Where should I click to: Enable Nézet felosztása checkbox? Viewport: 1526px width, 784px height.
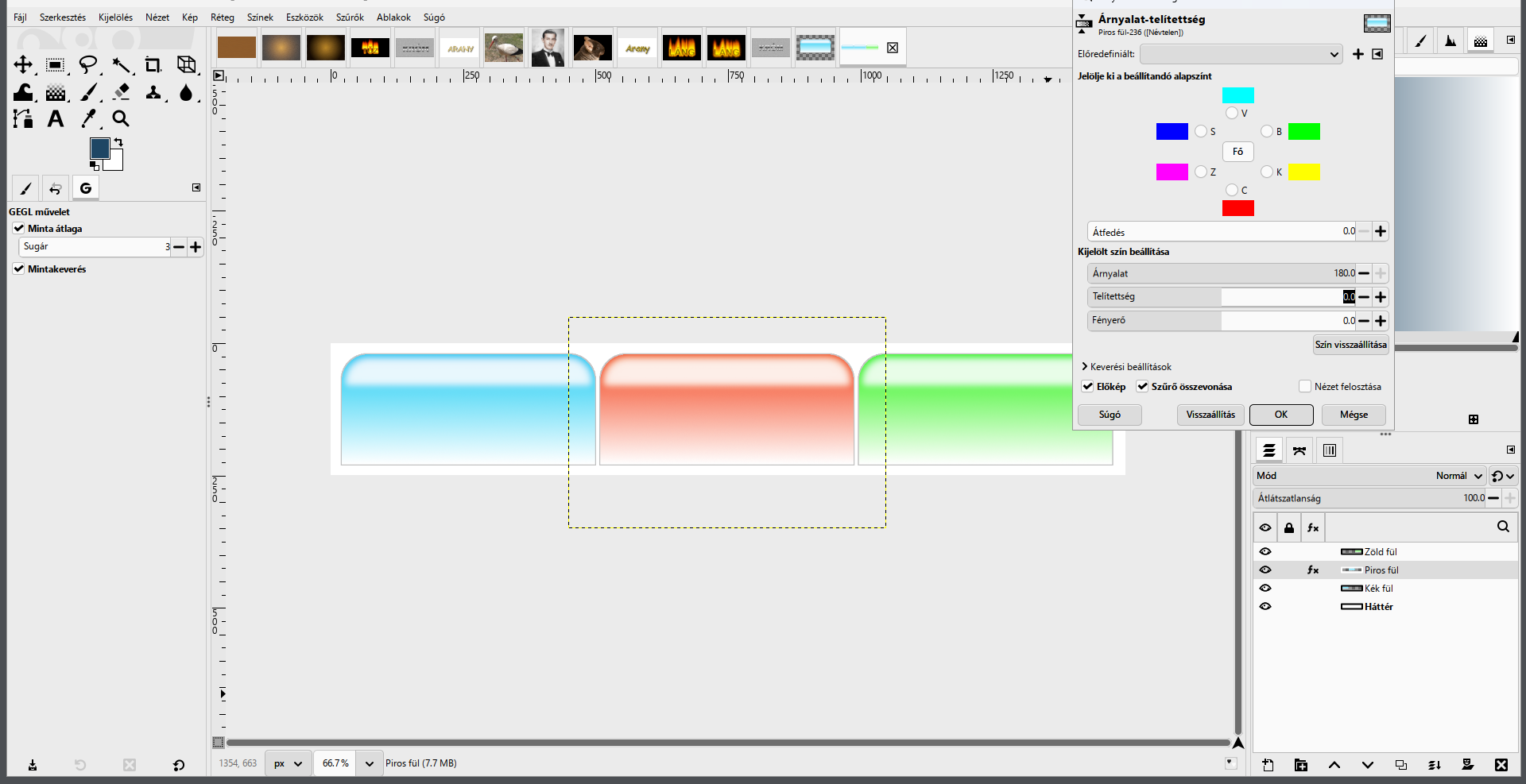1304,387
